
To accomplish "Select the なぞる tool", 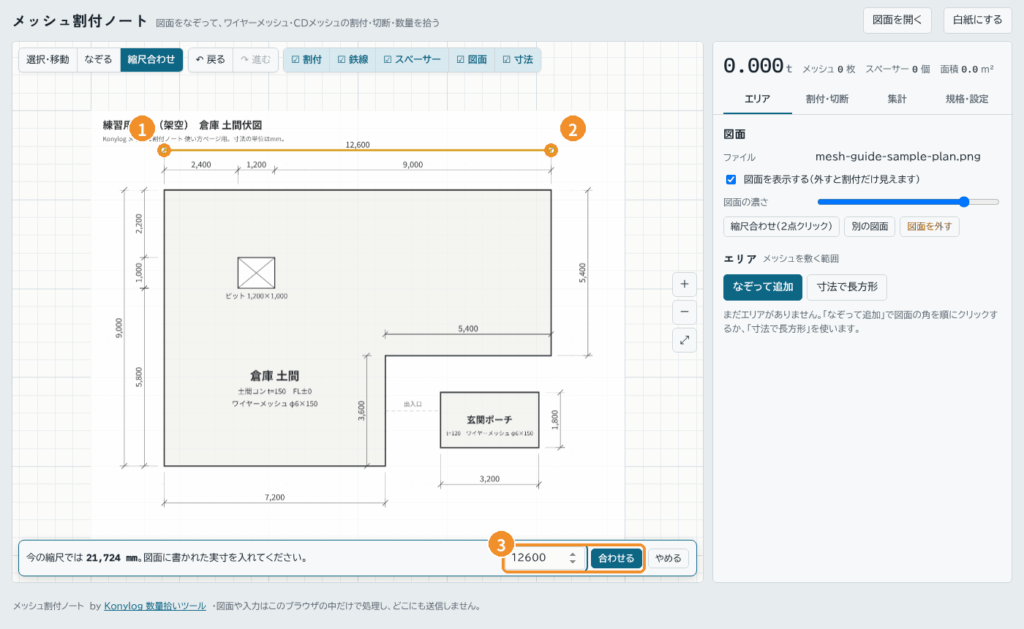I will coord(98,59).
